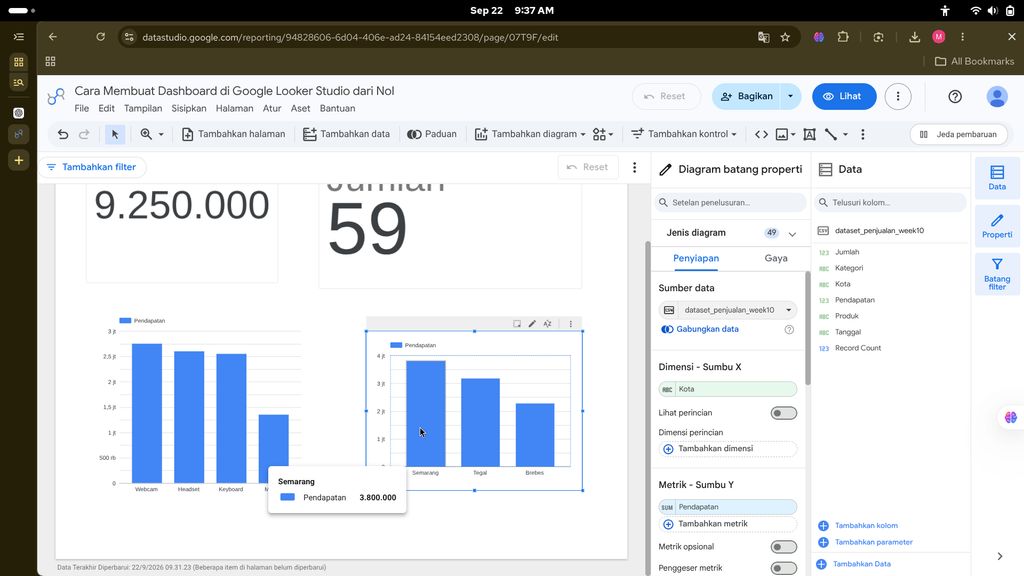Image resolution: width=1024 pixels, height=576 pixels.
Task: Switch to the Gaya tab
Action: point(776,258)
